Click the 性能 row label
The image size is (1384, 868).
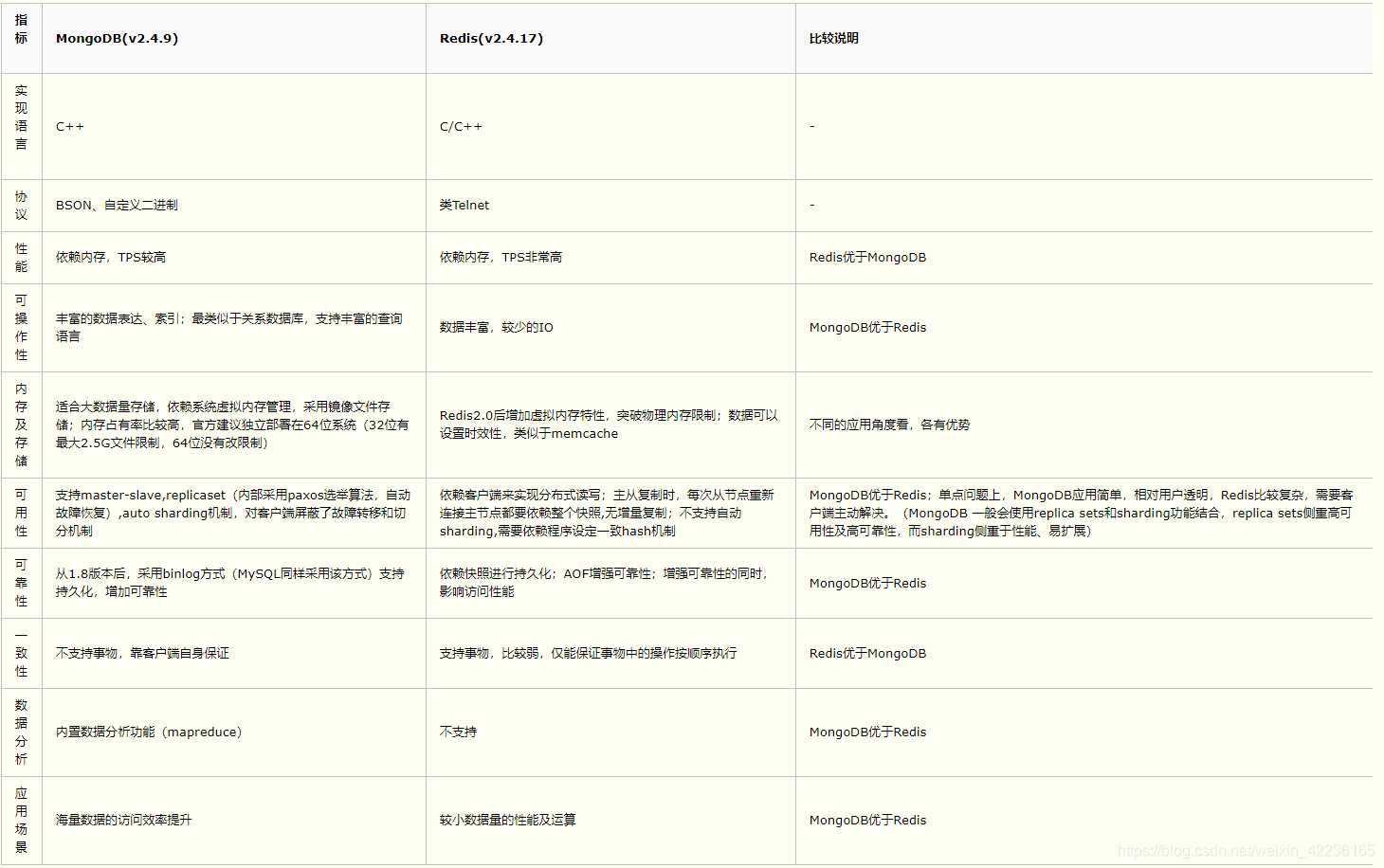tap(21, 257)
